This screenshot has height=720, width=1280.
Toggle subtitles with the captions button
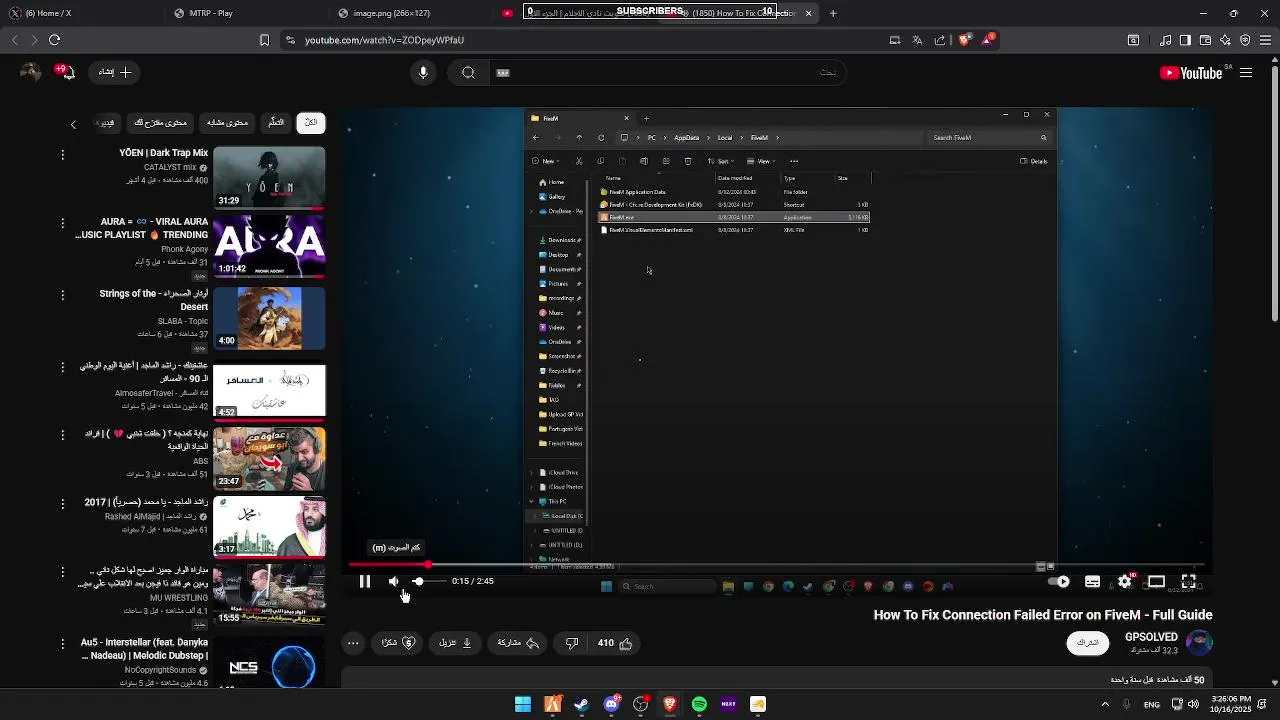click(x=1092, y=581)
